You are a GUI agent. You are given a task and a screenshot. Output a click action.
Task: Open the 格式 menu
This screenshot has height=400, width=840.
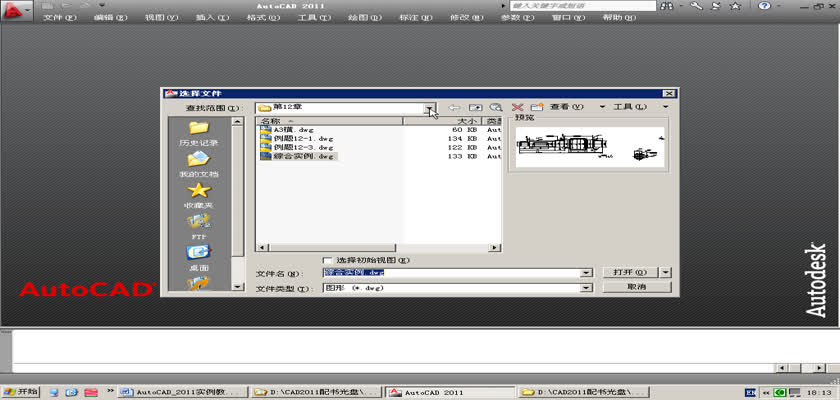tap(263, 17)
